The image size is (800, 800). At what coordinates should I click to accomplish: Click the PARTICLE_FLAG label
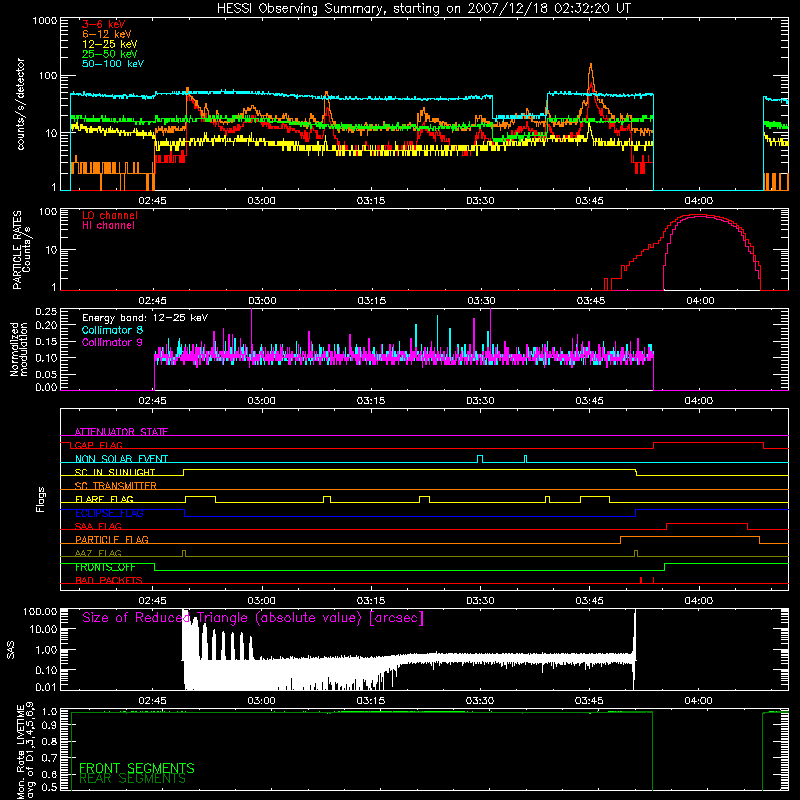pos(112,539)
